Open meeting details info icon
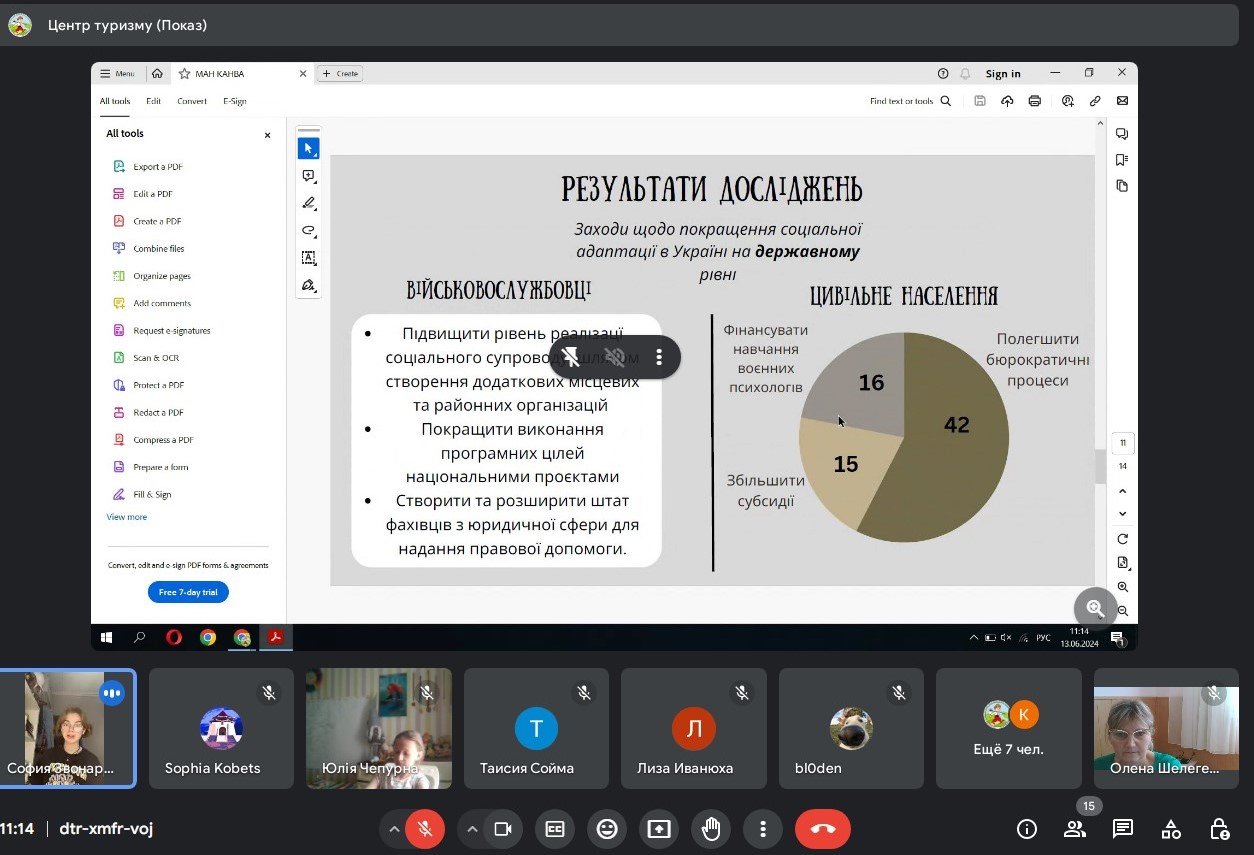This screenshot has width=1254, height=855. coord(1027,829)
